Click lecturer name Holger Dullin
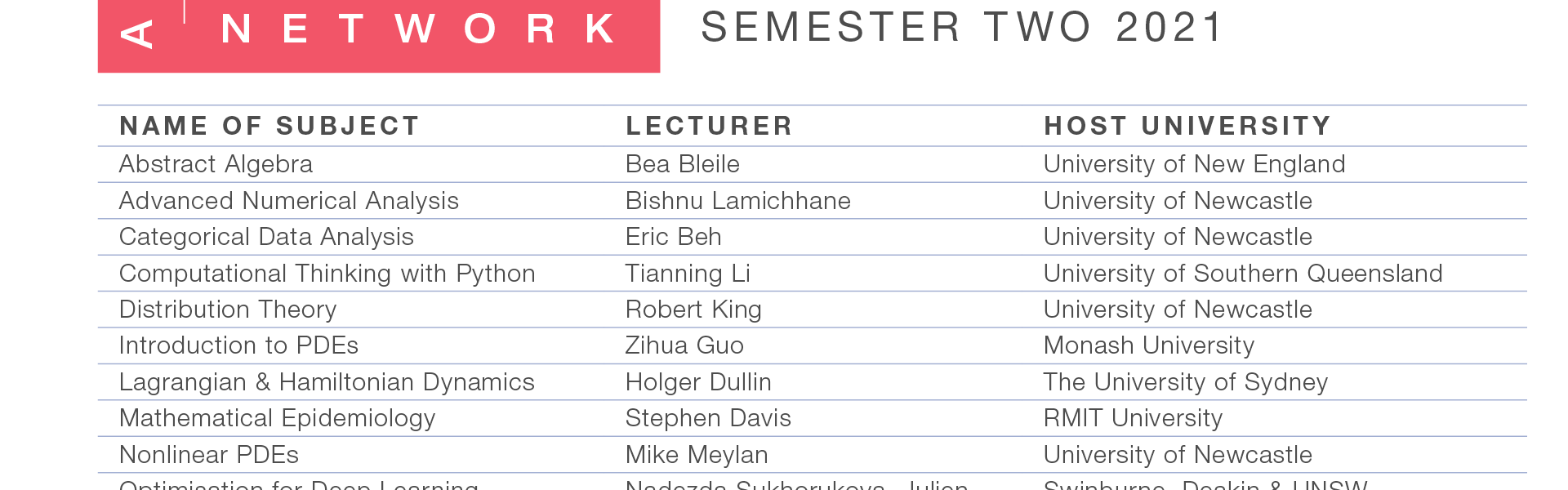 pyautogui.click(x=698, y=382)
